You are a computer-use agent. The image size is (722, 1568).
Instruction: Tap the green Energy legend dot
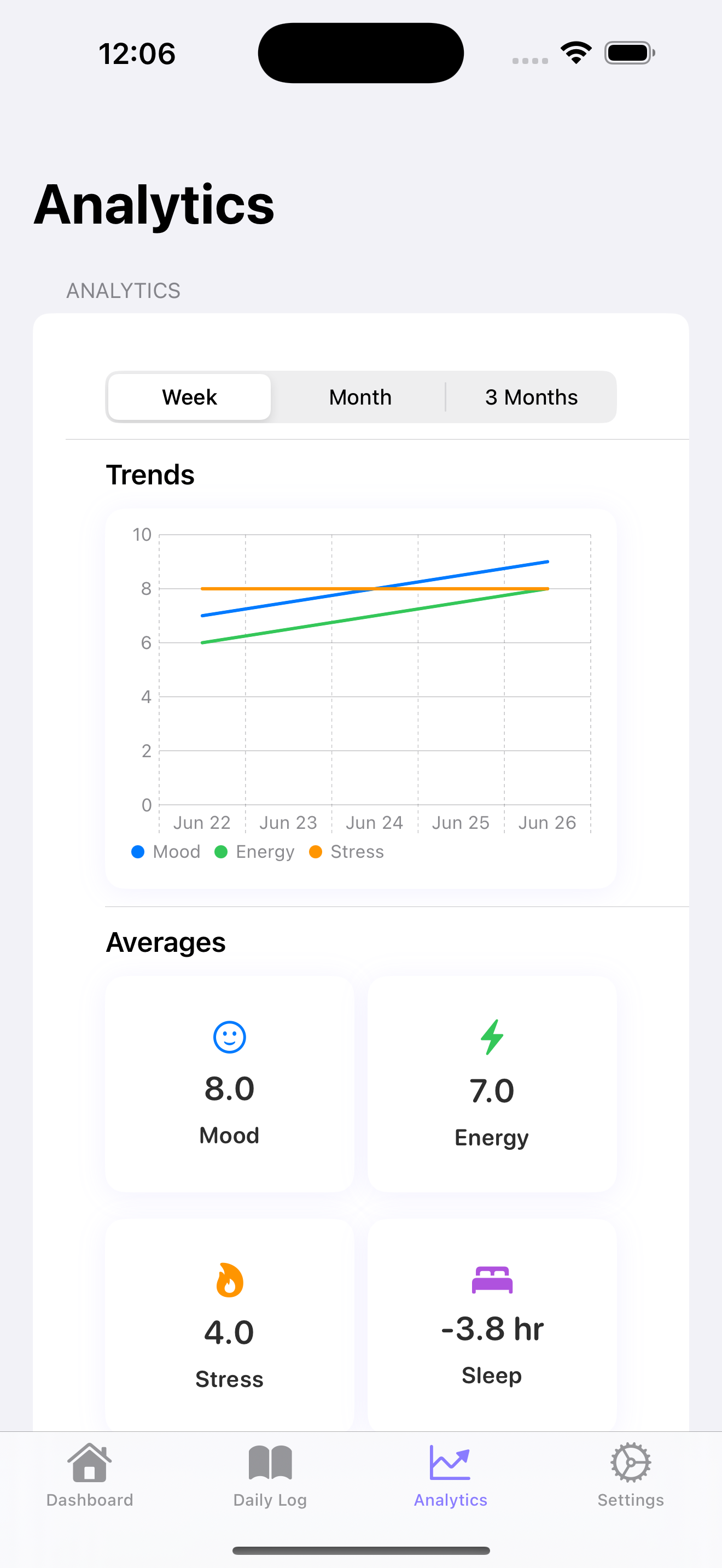pyautogui.click(x=221, y=852)
